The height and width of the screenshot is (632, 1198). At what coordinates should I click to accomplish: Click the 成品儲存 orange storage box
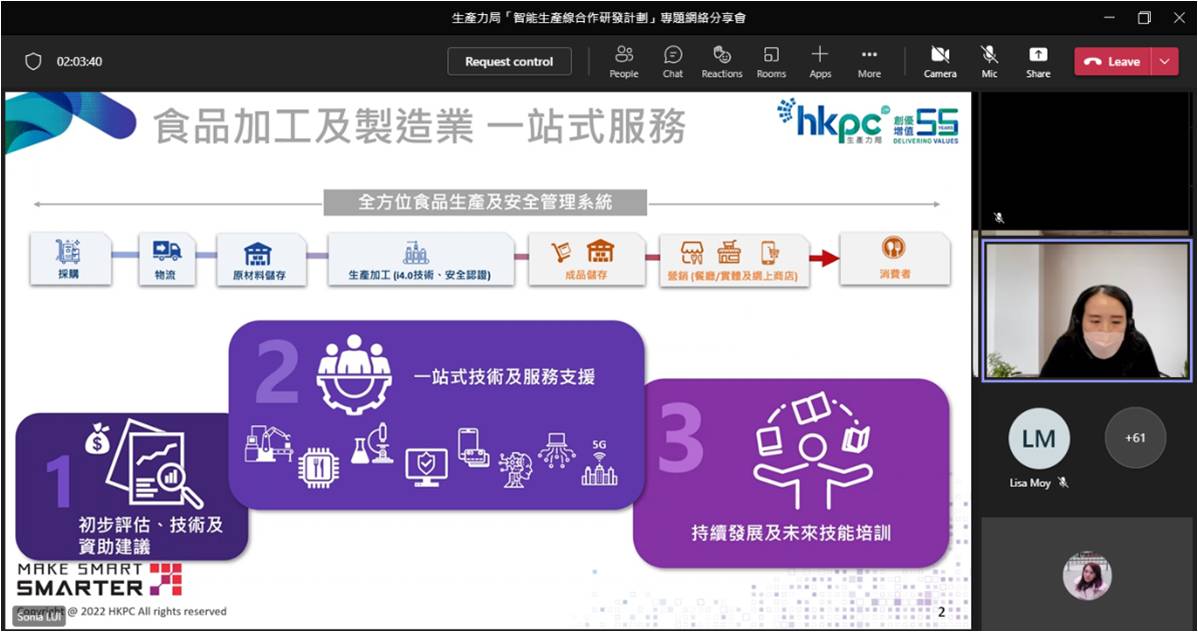(586, 259)
